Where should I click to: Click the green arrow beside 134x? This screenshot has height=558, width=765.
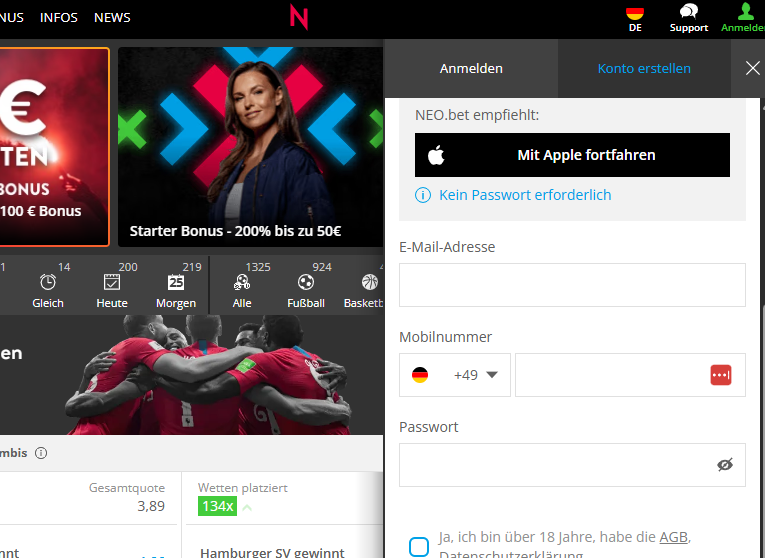[247, 507]
